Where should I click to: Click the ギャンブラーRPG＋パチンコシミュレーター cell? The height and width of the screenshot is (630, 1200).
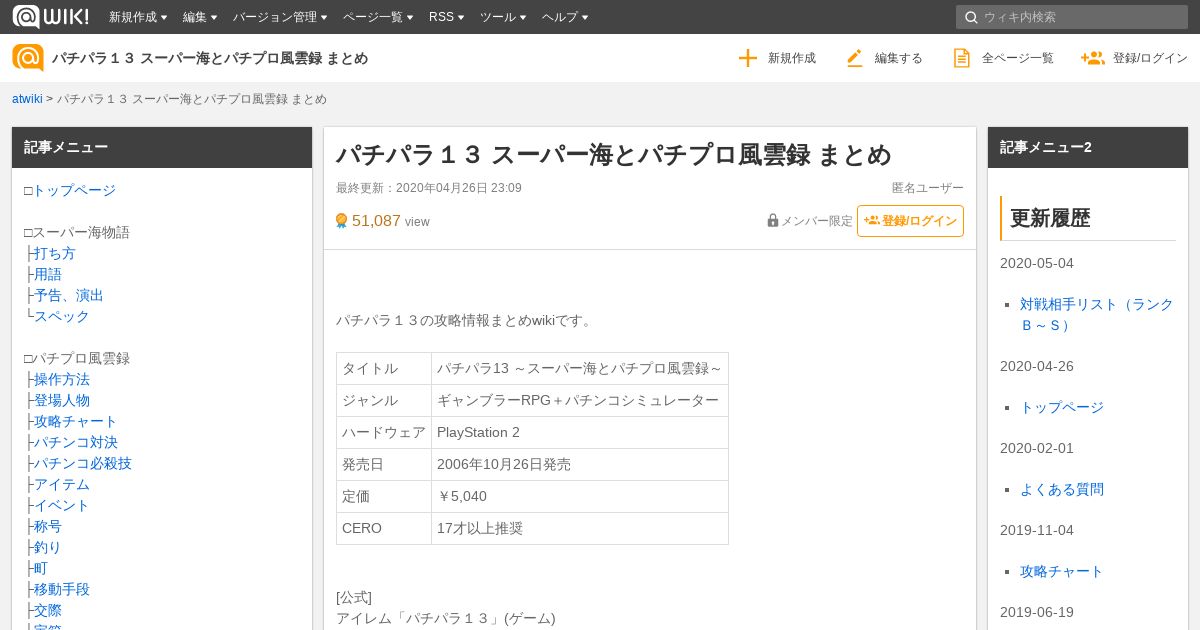(580, 400)
